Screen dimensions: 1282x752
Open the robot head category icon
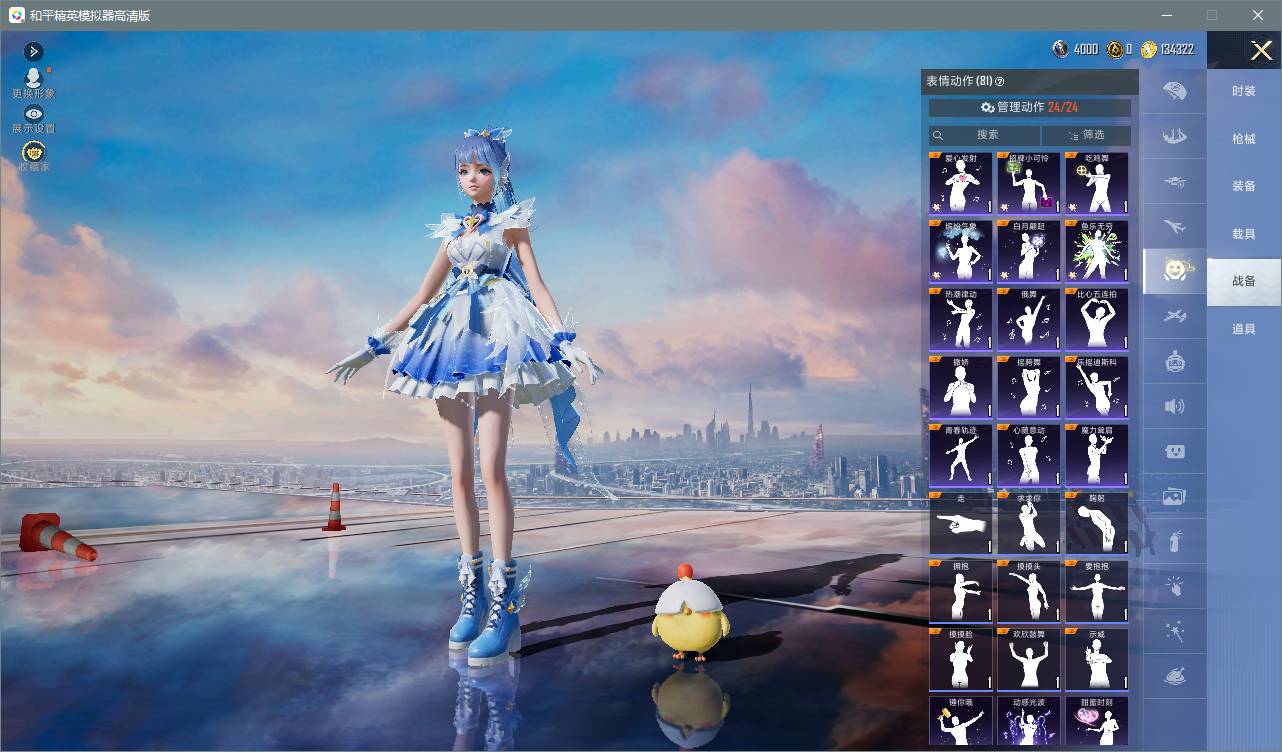[1175, 361]
